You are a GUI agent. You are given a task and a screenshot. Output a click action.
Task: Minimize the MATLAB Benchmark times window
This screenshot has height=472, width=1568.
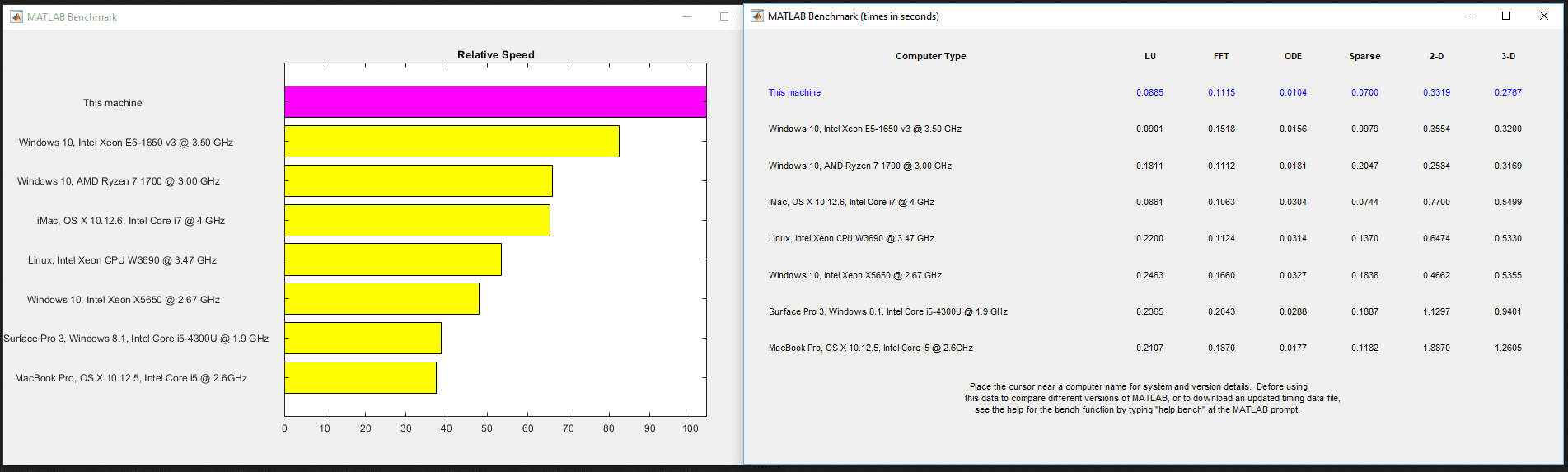[x=1468, y=16]
